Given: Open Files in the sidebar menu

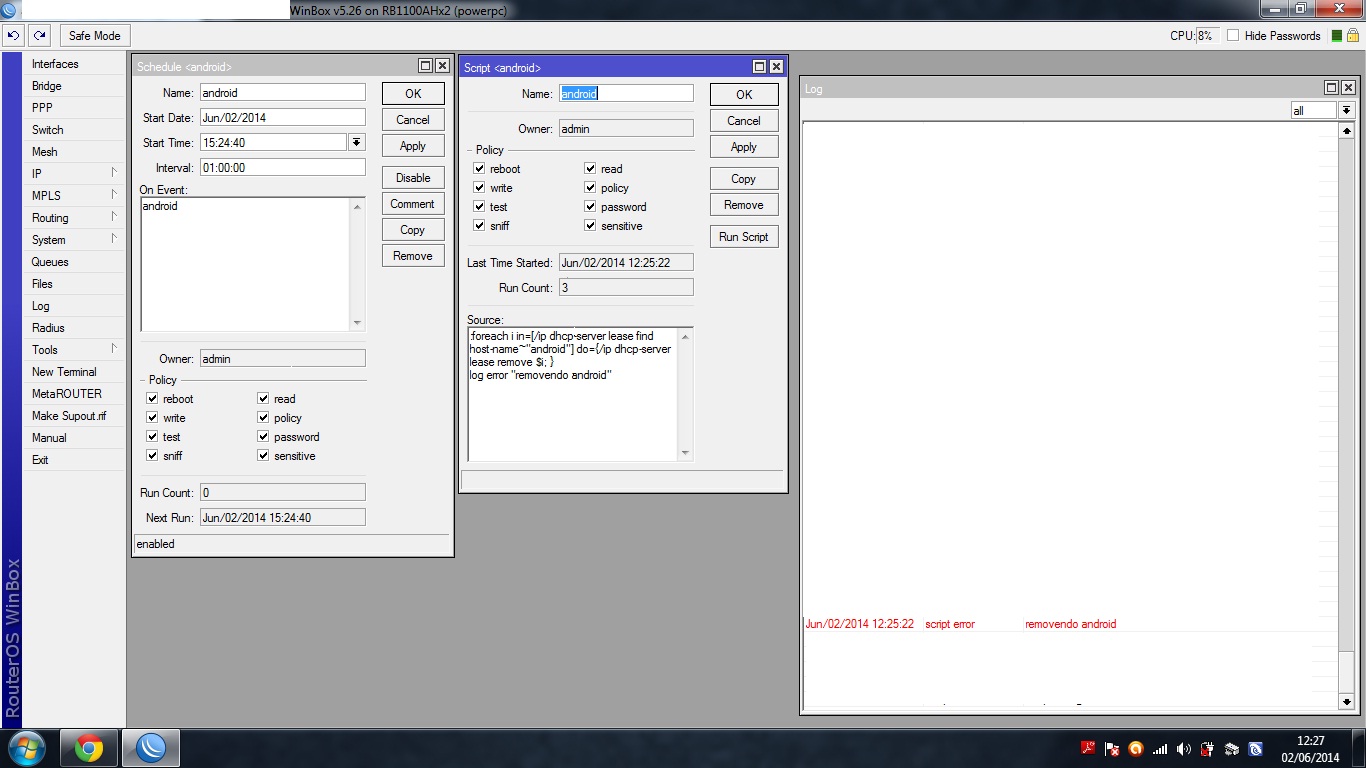Looking at the screenshot, I should pos(74,284).
